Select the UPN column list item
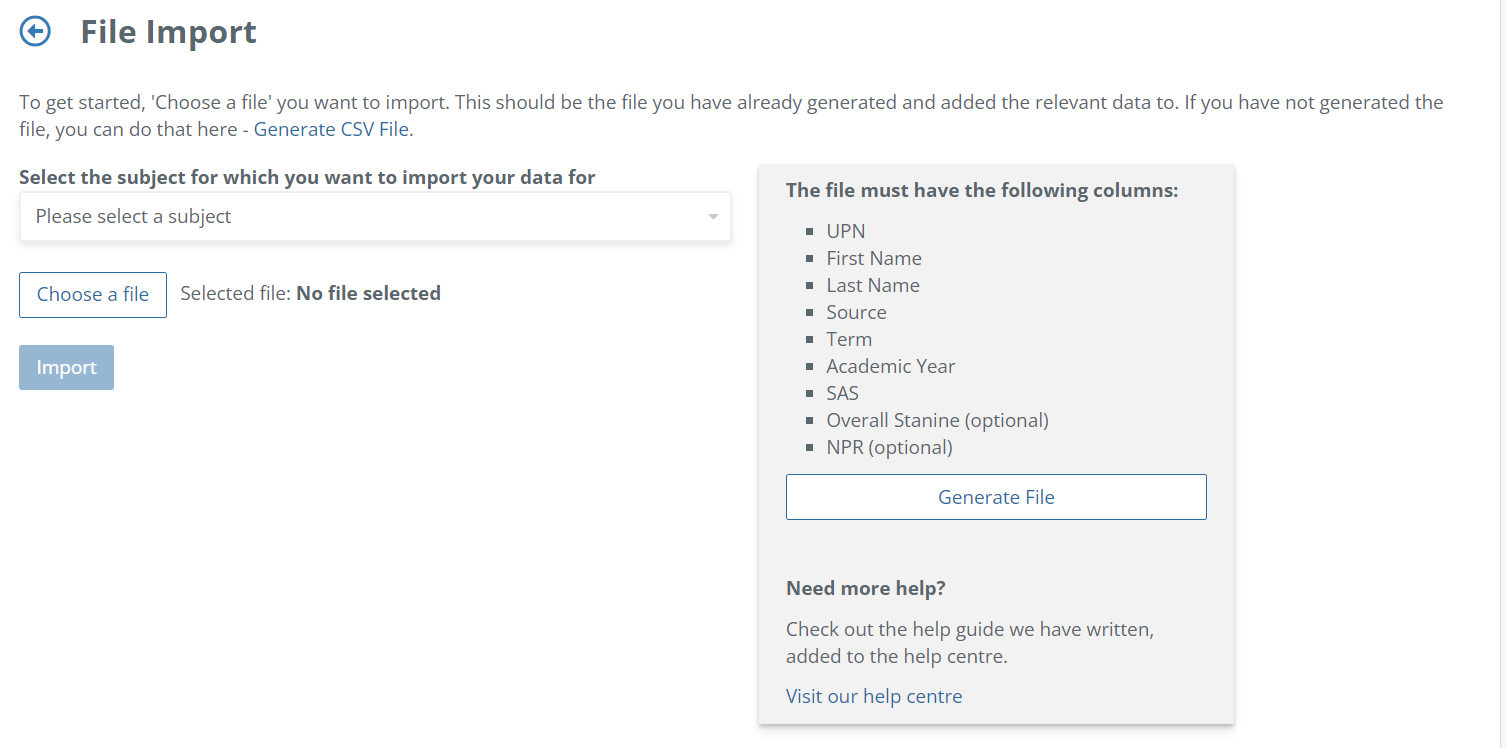The image size is (1506, 748). tap(846, 231)
